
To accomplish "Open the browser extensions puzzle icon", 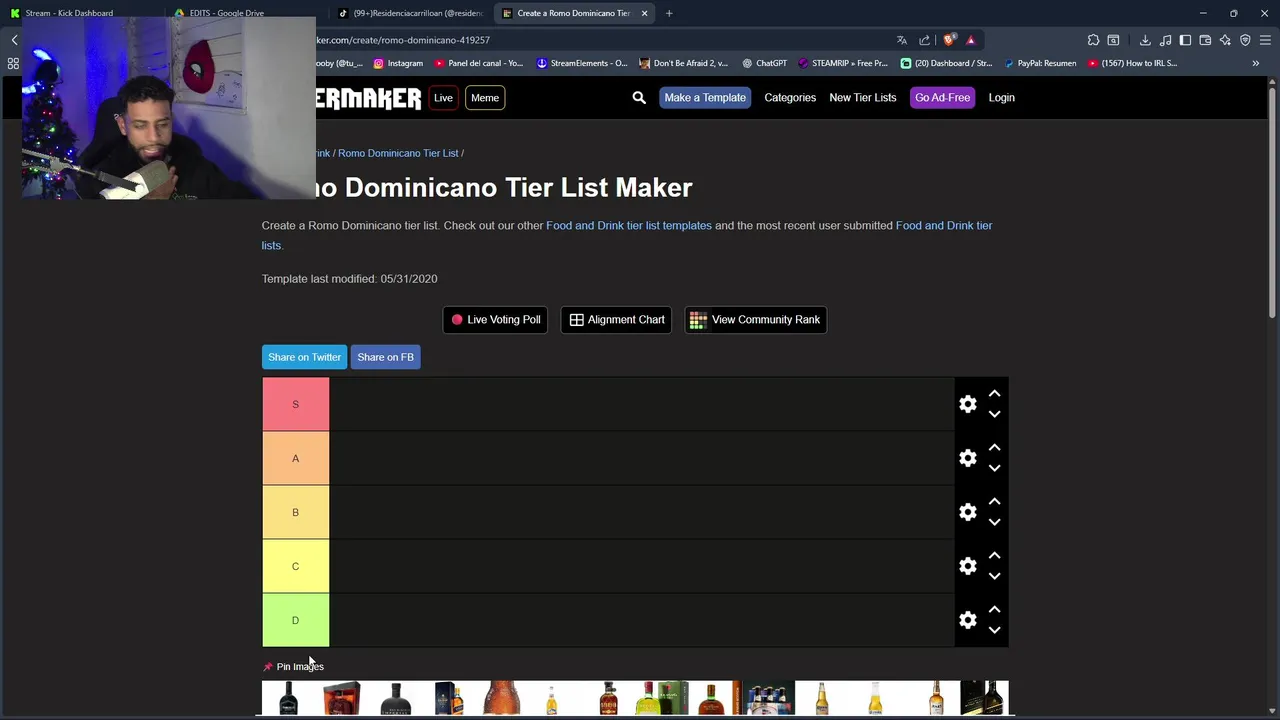I will [x=1093, y=40].
